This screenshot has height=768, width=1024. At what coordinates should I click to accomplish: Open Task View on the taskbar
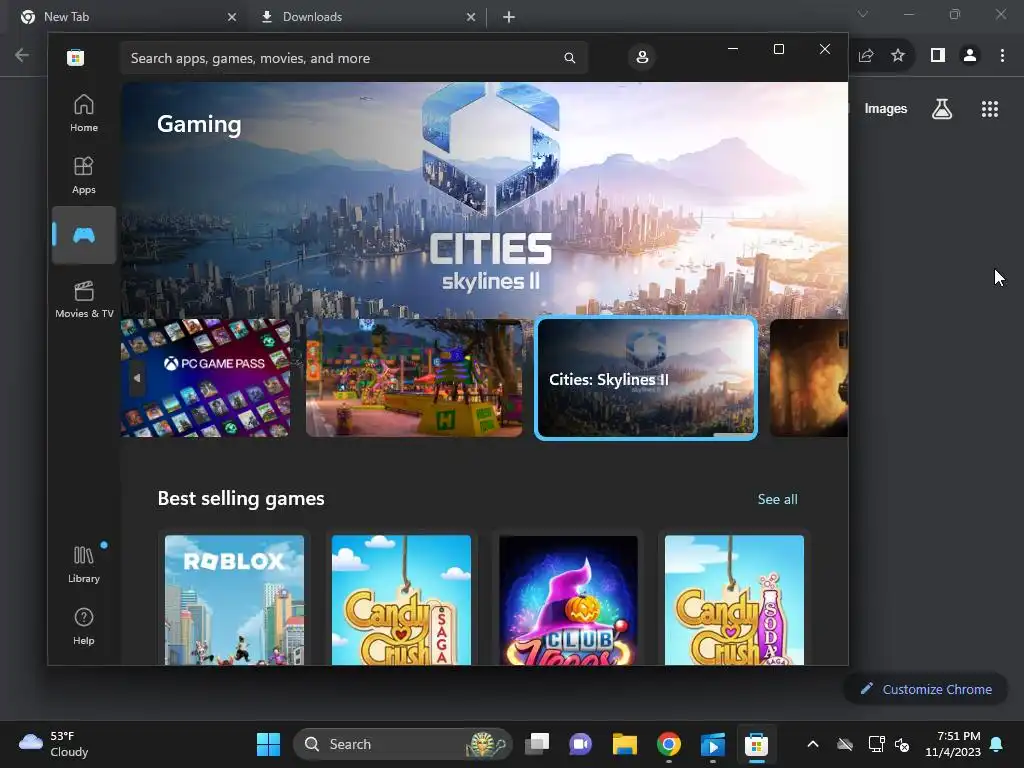click(538, 744)
